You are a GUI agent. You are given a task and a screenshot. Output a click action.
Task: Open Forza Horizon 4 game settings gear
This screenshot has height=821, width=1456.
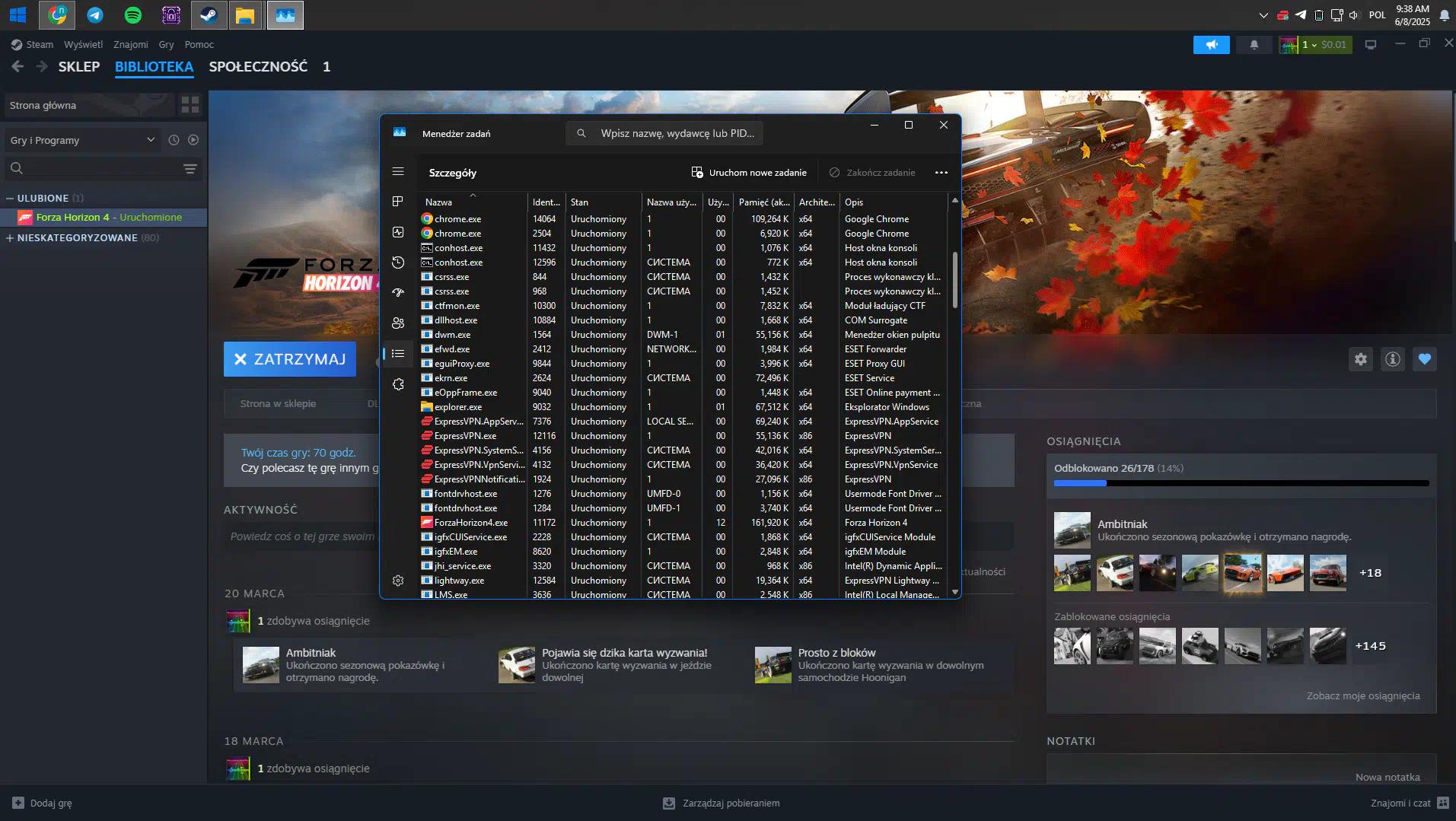click(1361, 359)
